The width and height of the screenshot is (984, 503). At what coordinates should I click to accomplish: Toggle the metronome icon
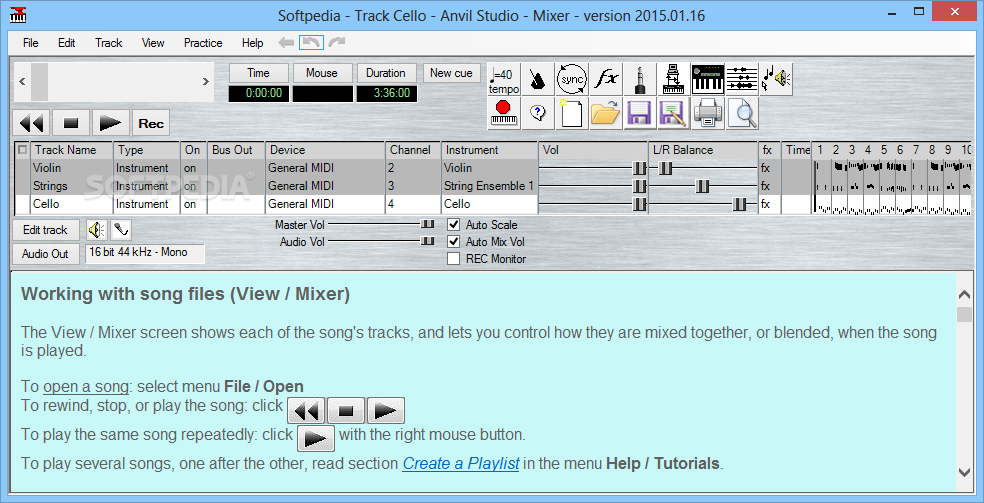pyautogui.click(x=538, y=80)
